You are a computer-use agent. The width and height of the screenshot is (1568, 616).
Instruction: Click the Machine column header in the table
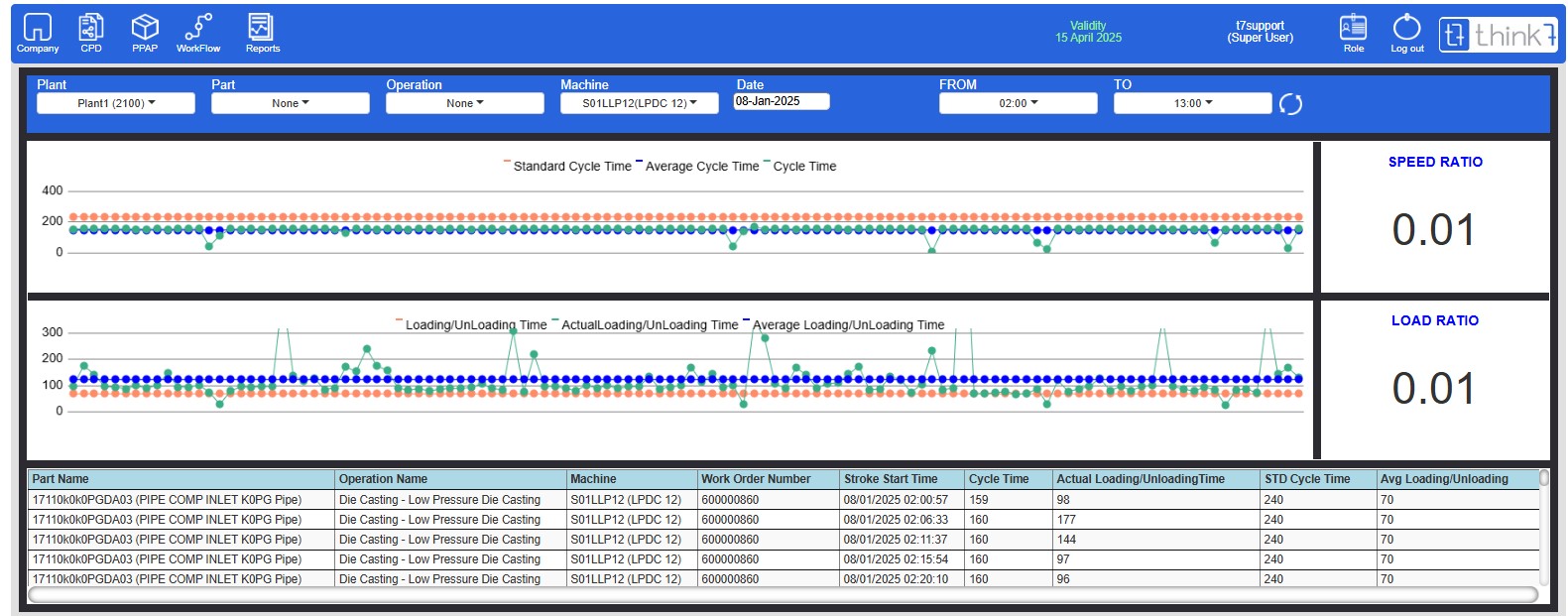633,479
